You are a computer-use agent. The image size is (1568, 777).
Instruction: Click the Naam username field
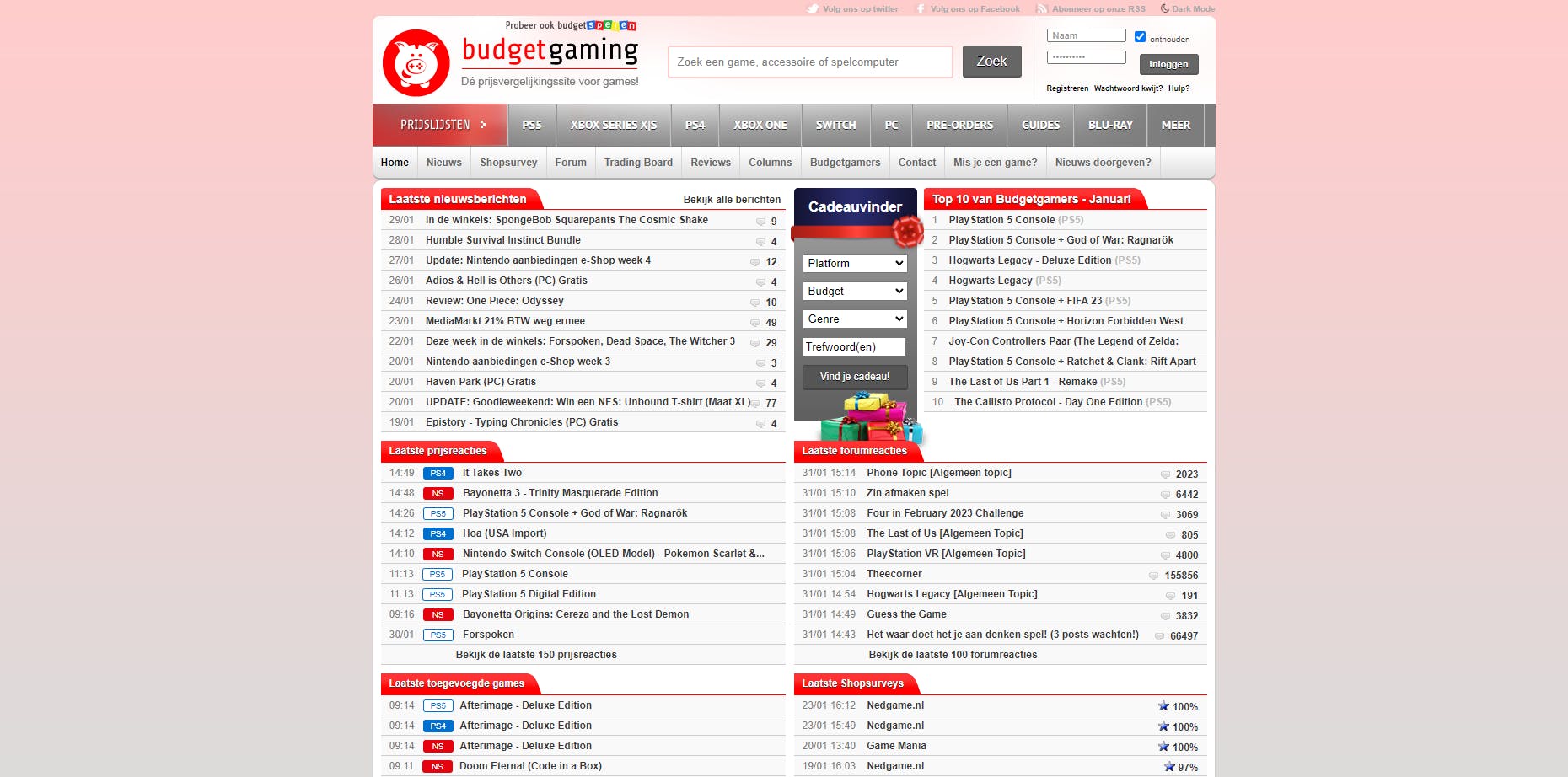pyautogui.click(x=1086, y=36)
